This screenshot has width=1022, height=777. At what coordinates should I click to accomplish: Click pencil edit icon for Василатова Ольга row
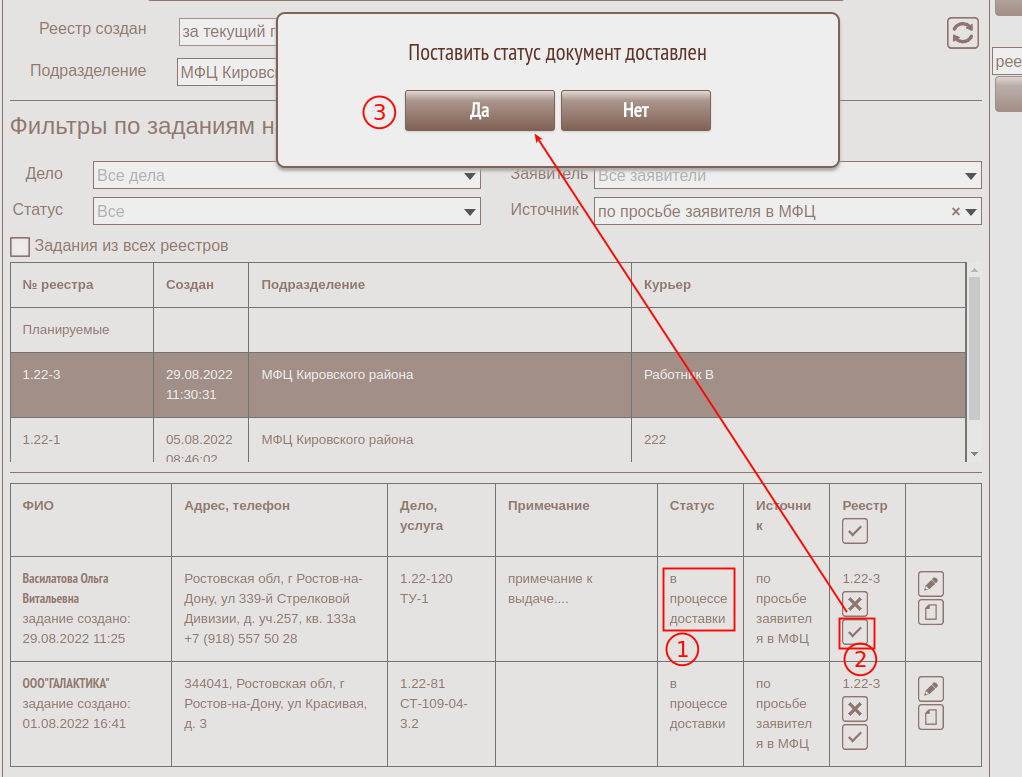pos(930,583)
